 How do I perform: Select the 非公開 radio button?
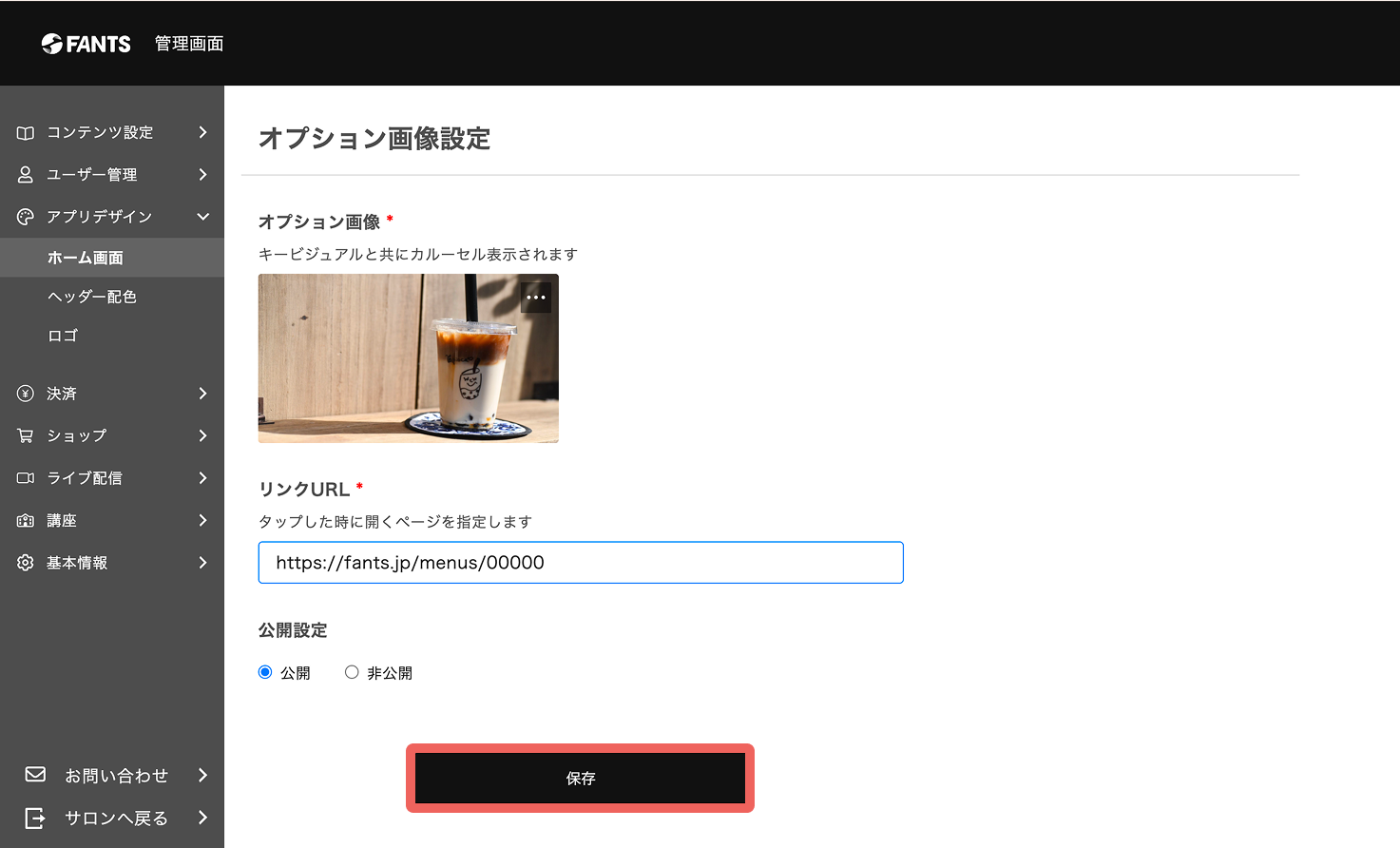pos(352,672)
